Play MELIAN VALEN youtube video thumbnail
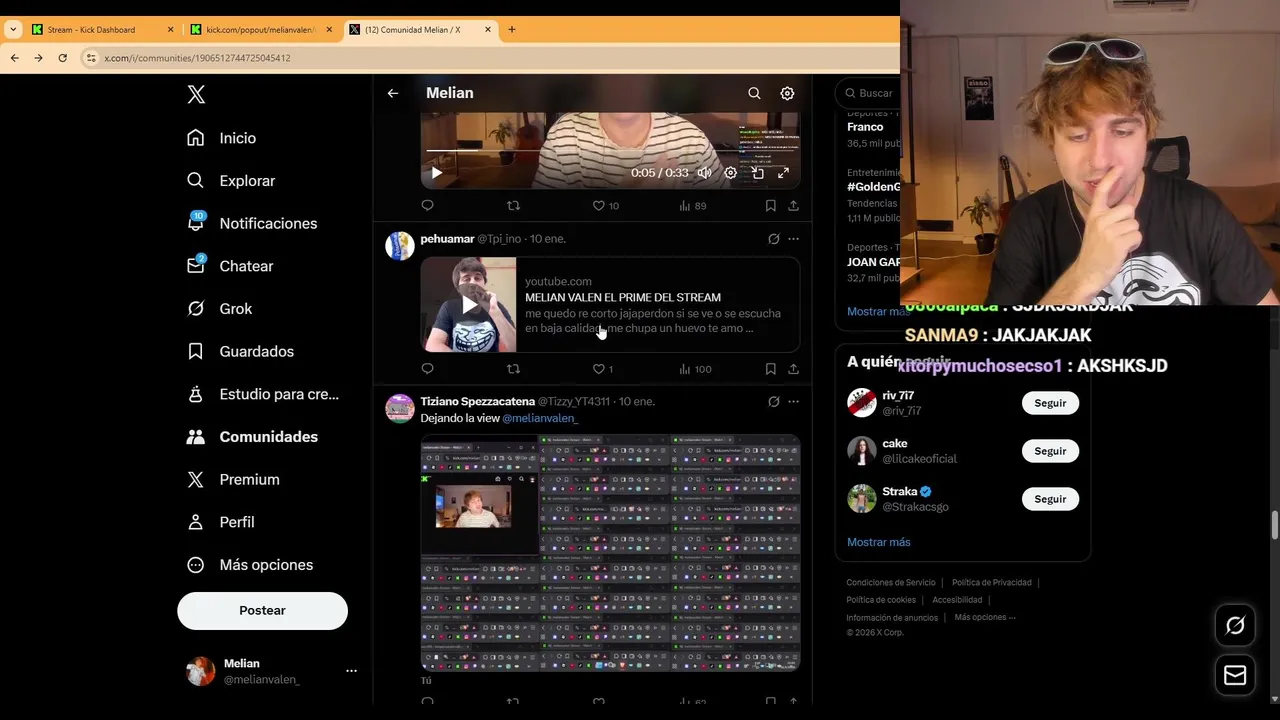Viewport: 1280px width, 720px height. tap(469, 305)
